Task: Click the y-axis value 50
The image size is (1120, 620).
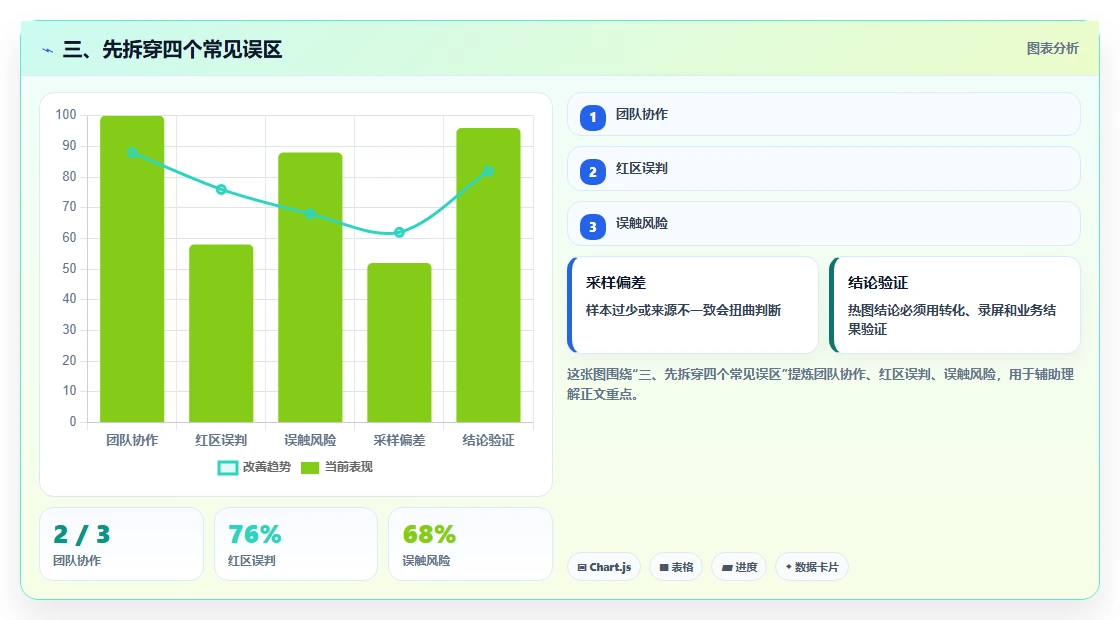Action: [69, 269]
